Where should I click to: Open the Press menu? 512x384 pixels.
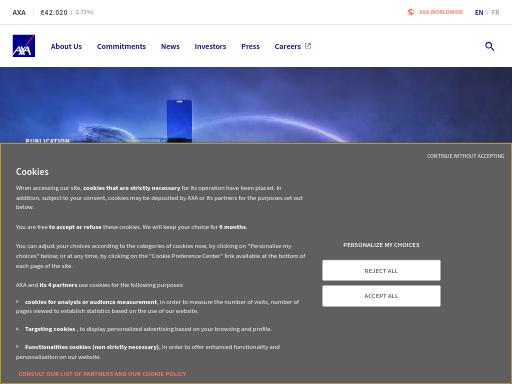click(250, 46)
